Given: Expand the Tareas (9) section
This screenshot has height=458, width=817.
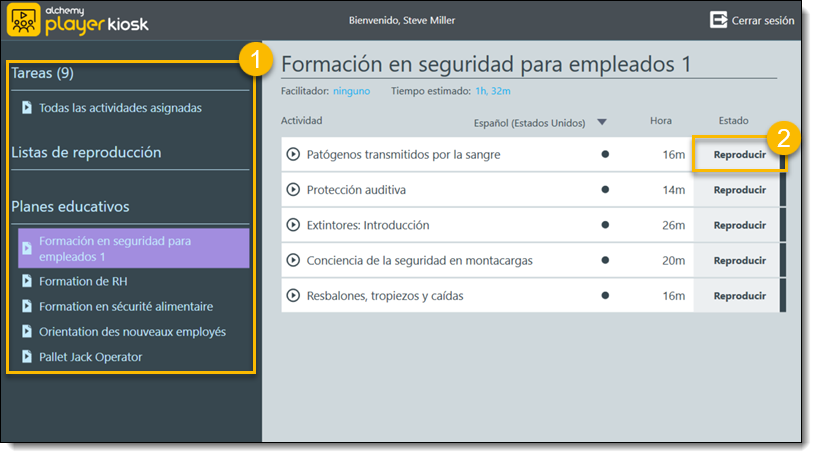Looking at the screenshot, I should click(42, 73).
